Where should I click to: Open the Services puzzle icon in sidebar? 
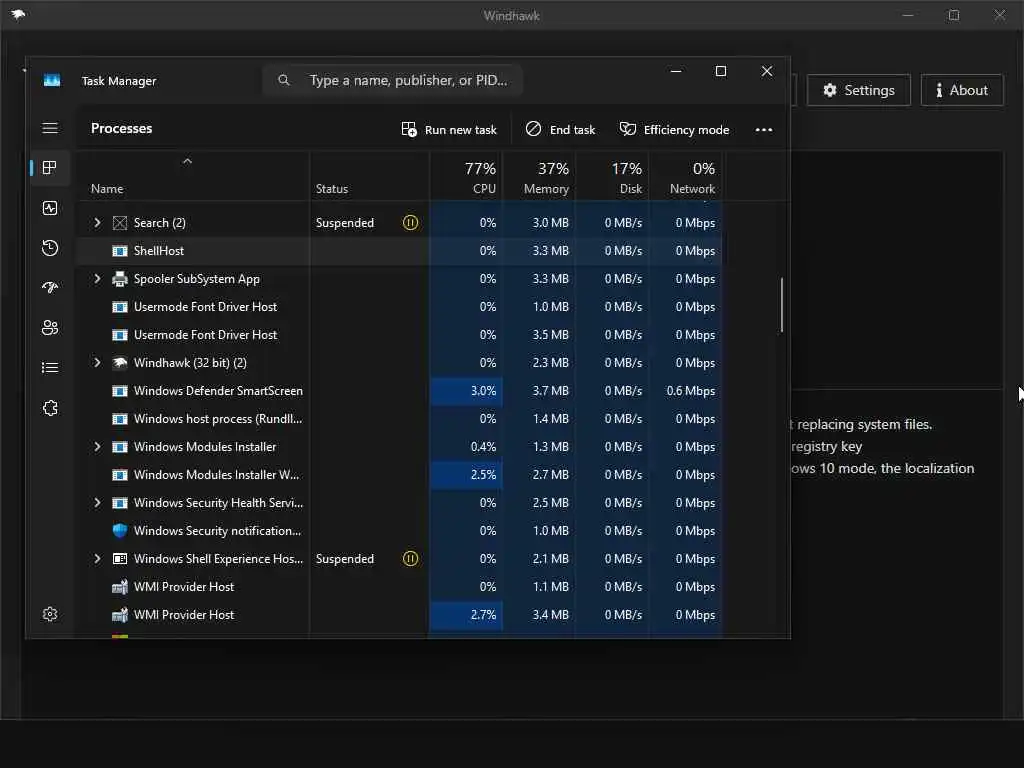pos(50,408)
